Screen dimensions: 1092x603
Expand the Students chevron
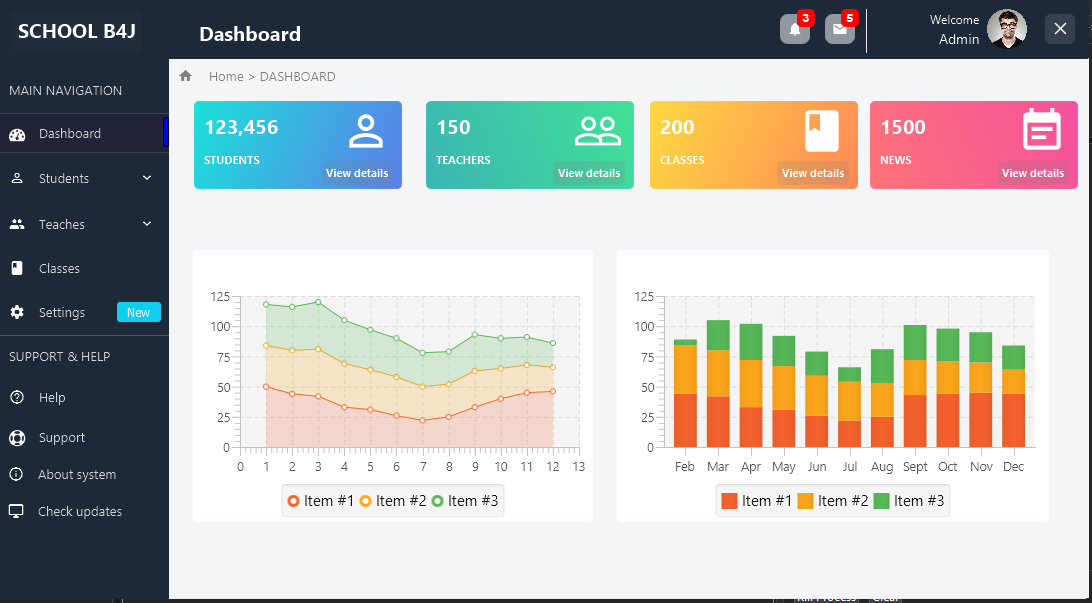click(147, 178)
